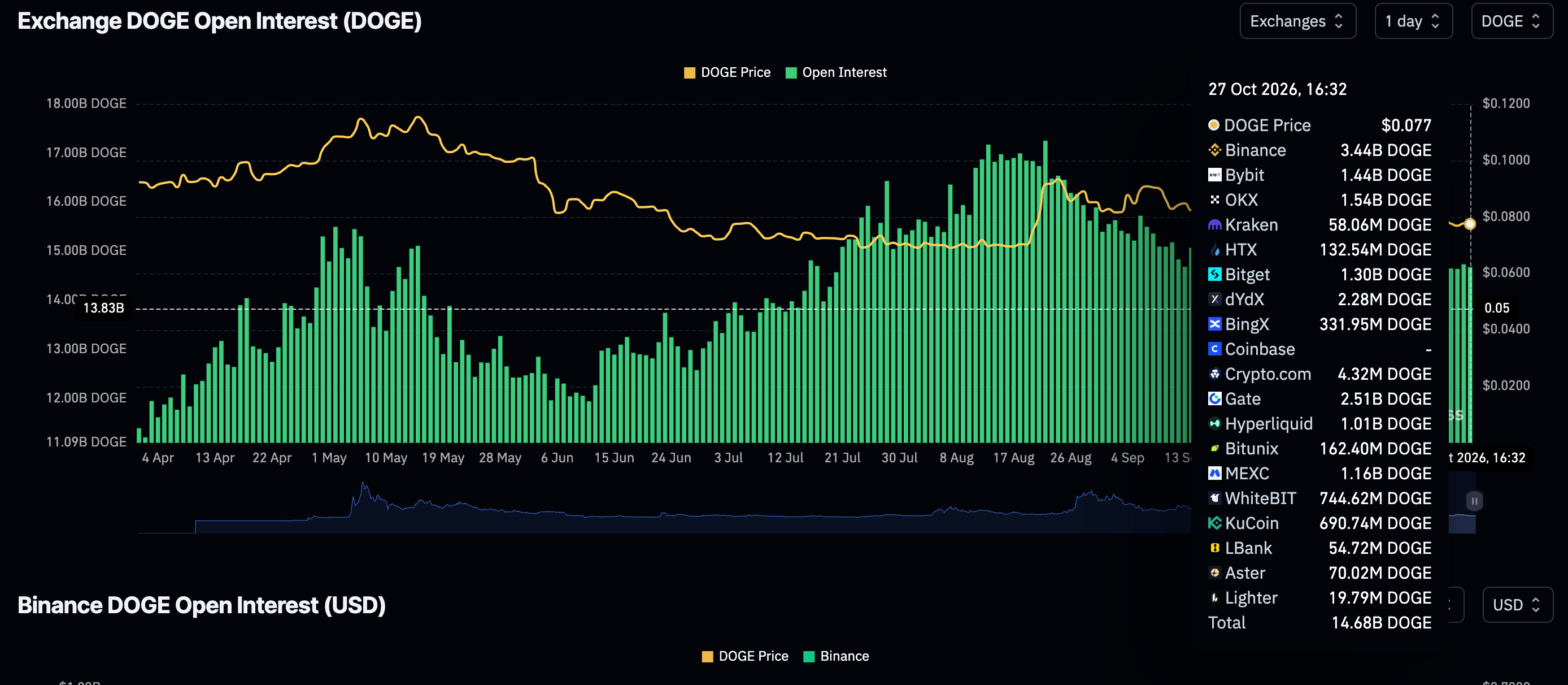Click the BingX logo icon
1568x685 pixels.
coord(1214,324)
